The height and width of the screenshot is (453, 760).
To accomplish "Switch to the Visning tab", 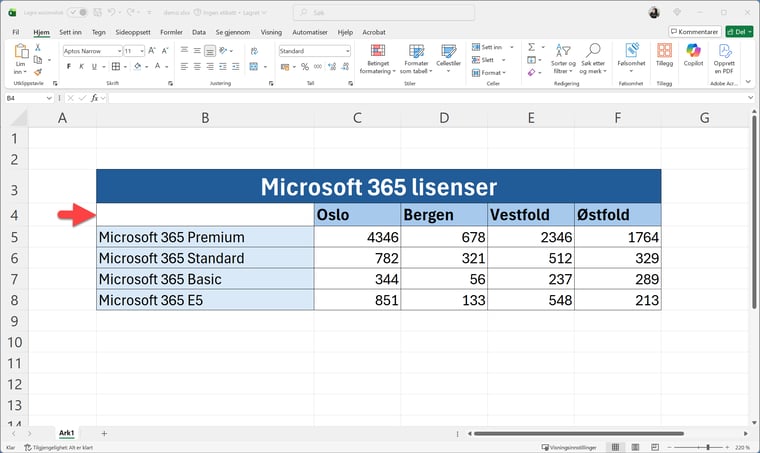I will click(x=271, y=32).
